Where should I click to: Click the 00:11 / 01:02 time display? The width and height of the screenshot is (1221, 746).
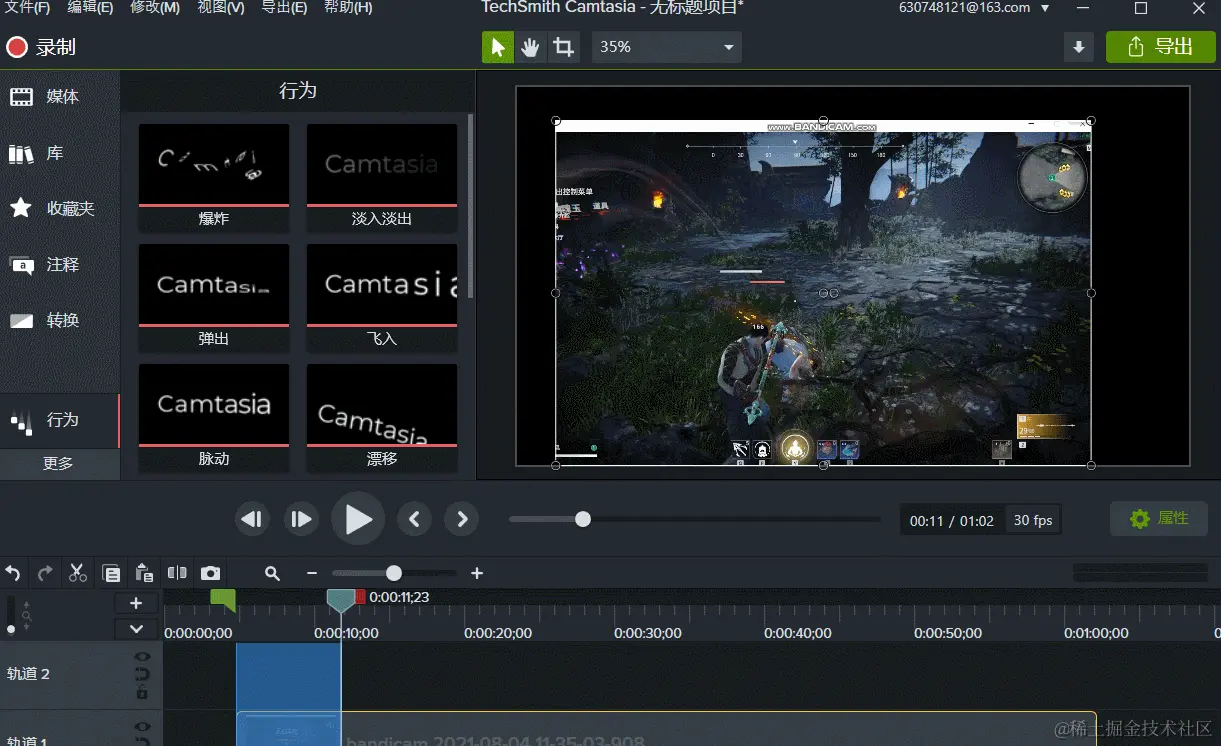952,520
